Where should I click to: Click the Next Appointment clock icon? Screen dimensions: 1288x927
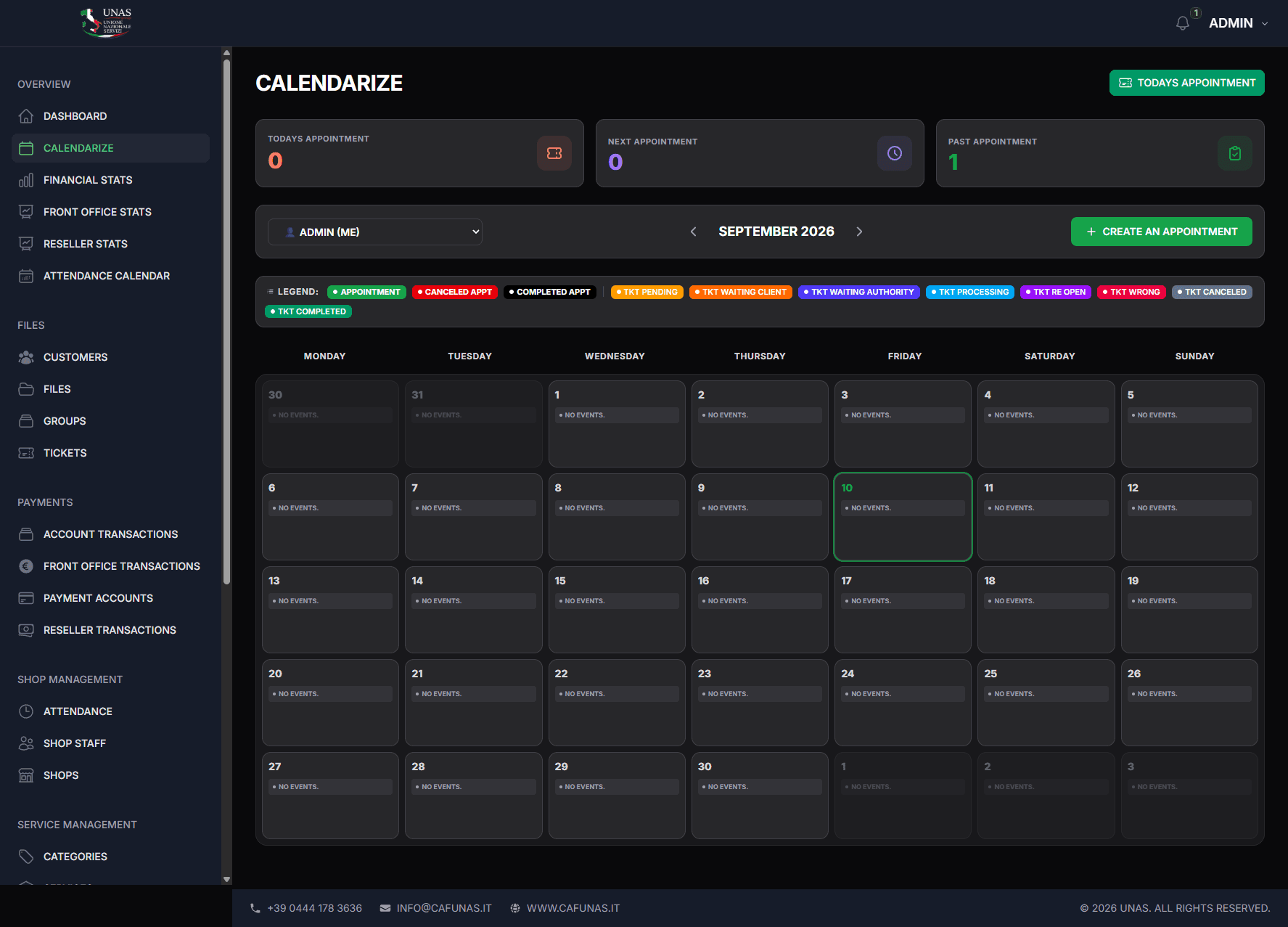[x=895, y=153]
